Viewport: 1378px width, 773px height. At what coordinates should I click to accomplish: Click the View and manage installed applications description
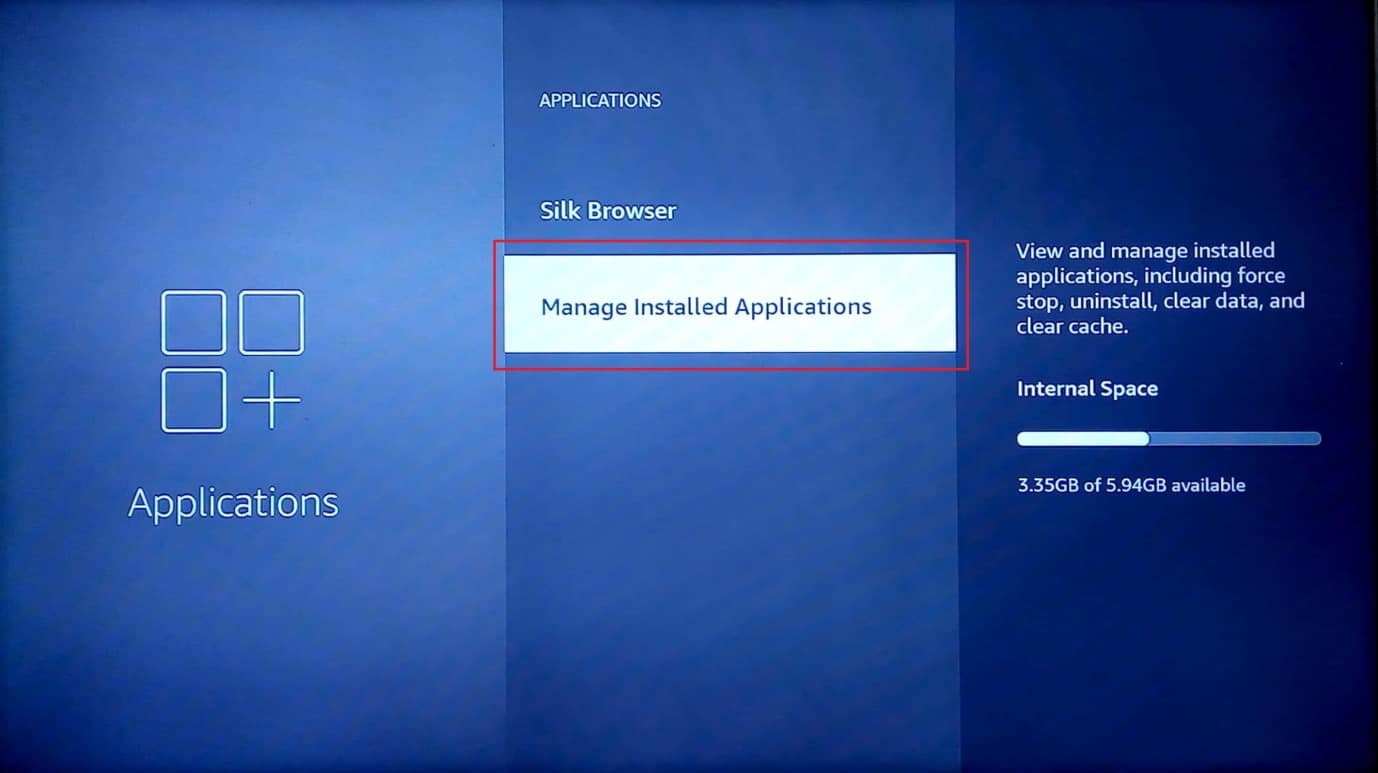[x=1160, y=288]
